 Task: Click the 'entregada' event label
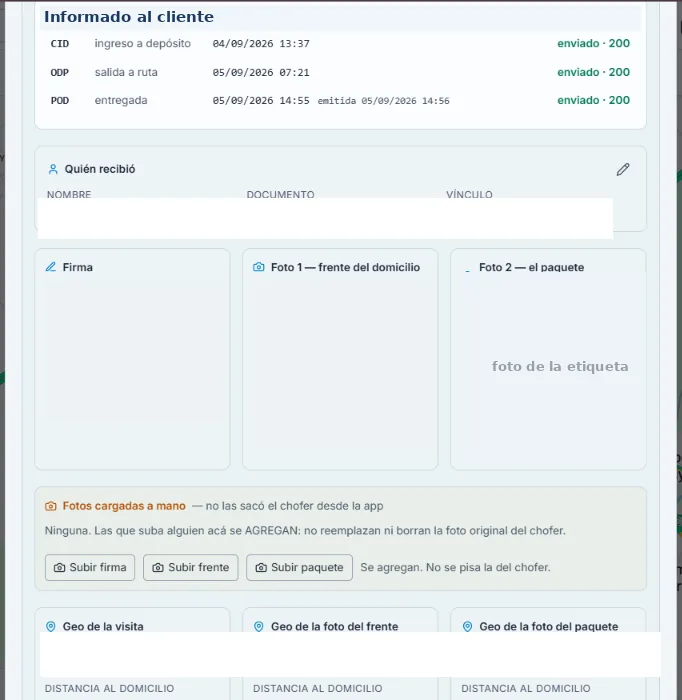coord(121,100)
